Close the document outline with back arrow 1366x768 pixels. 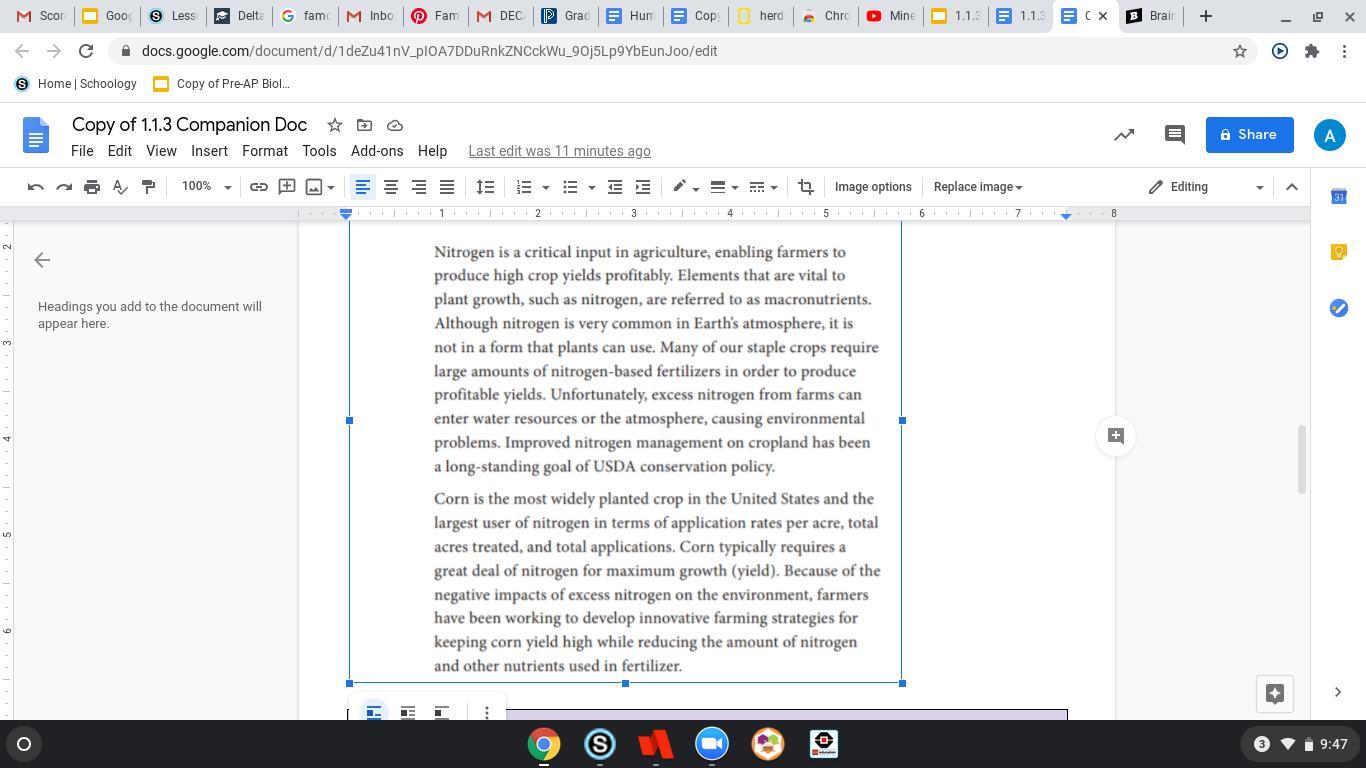point(42,260)
